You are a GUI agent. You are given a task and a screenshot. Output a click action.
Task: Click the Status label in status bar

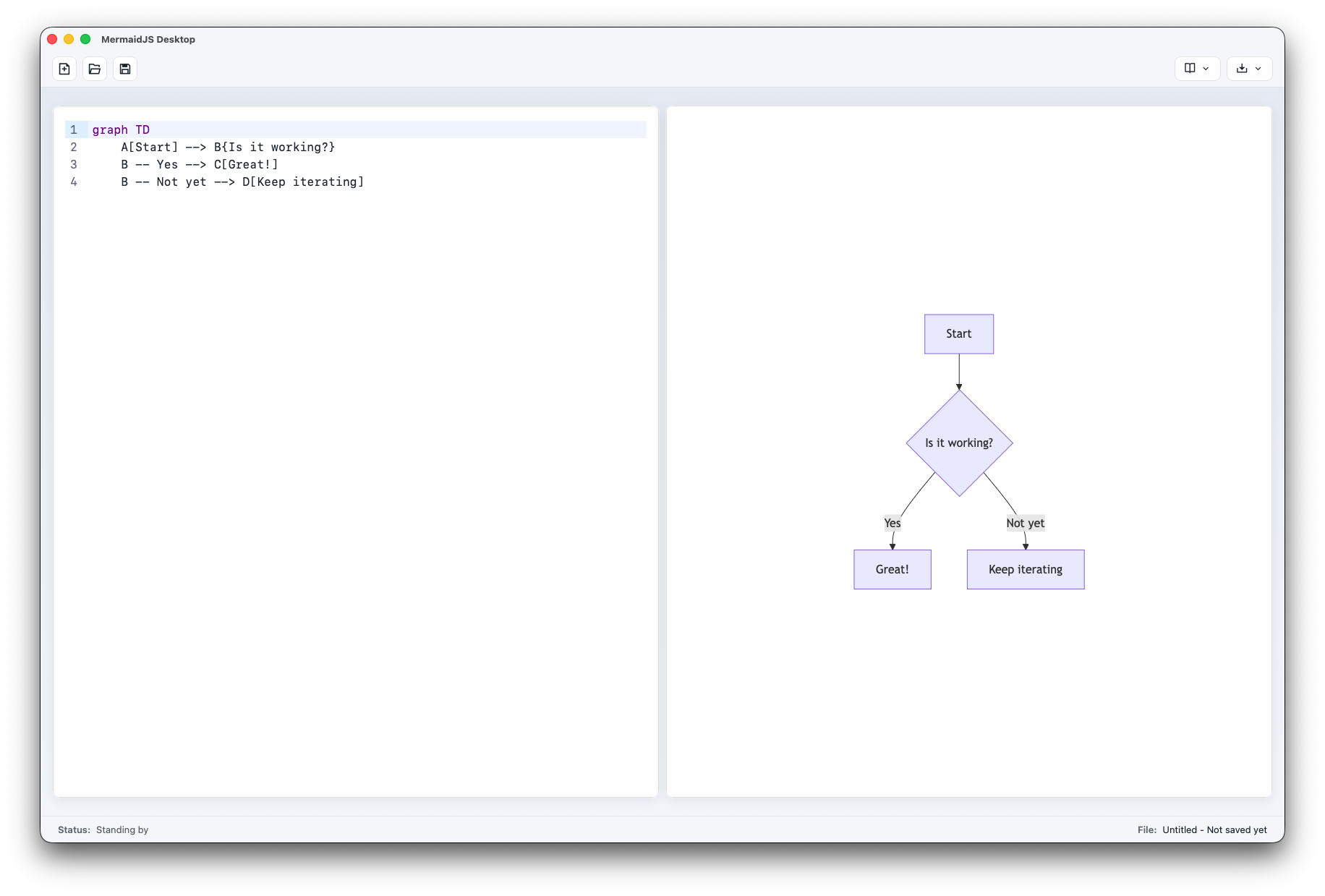(x=73, y=829)
